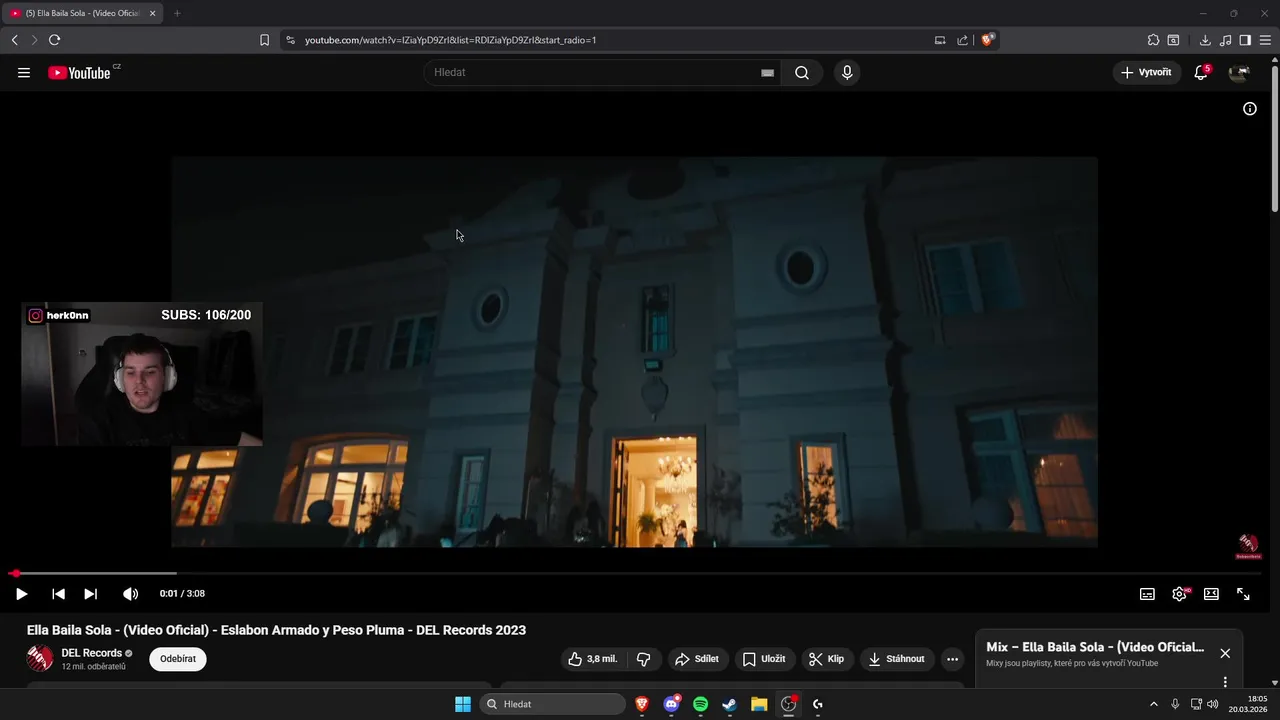Seek along the red video progress bar
Screen dimensions: 1280x720
click(634, 573)
